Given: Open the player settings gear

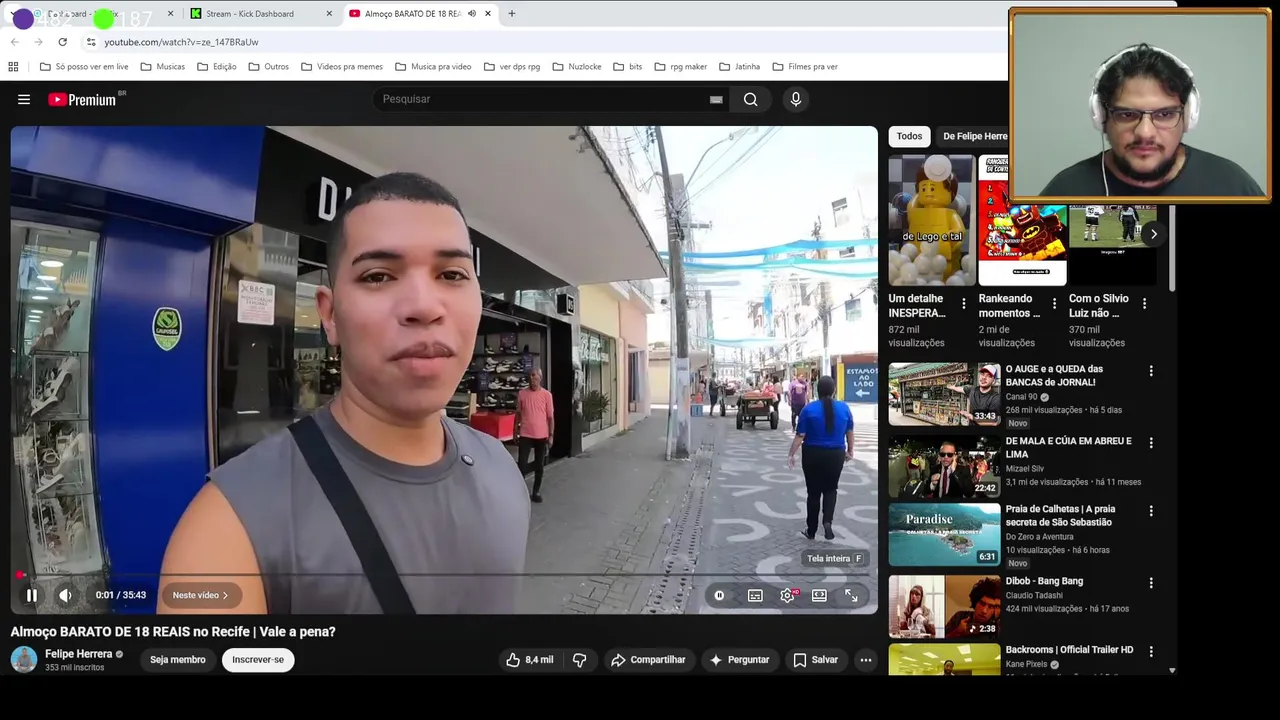Looking at the screenshot, I should (788, 595).
